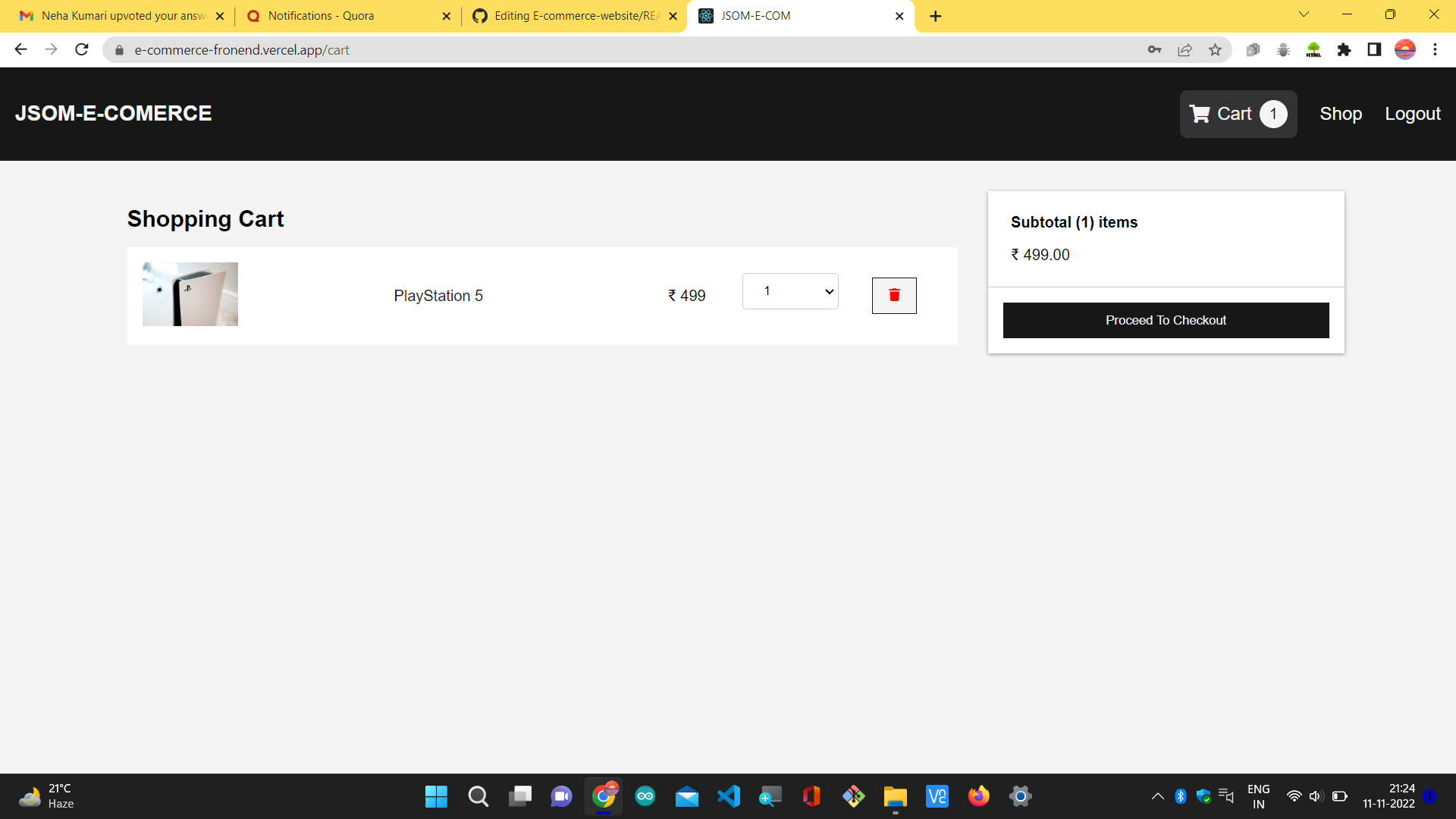Open Firefox from the taskbar

[x=978, y=796]
